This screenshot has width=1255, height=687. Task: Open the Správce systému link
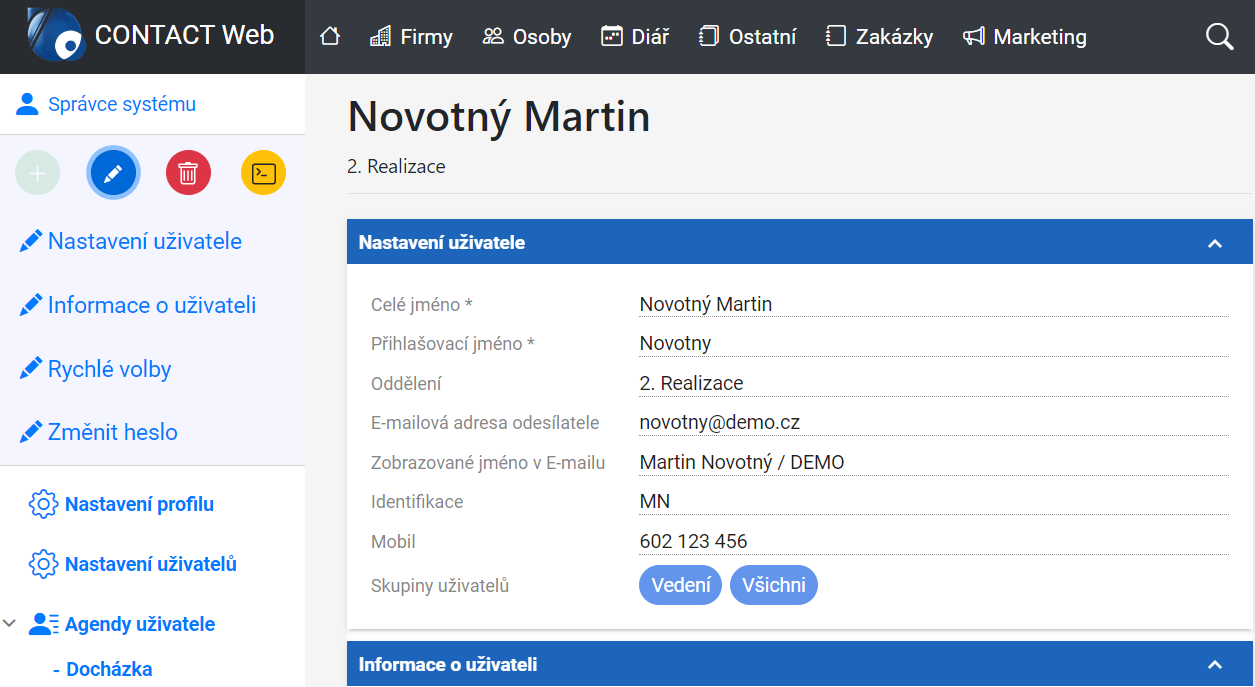point(122,104)
